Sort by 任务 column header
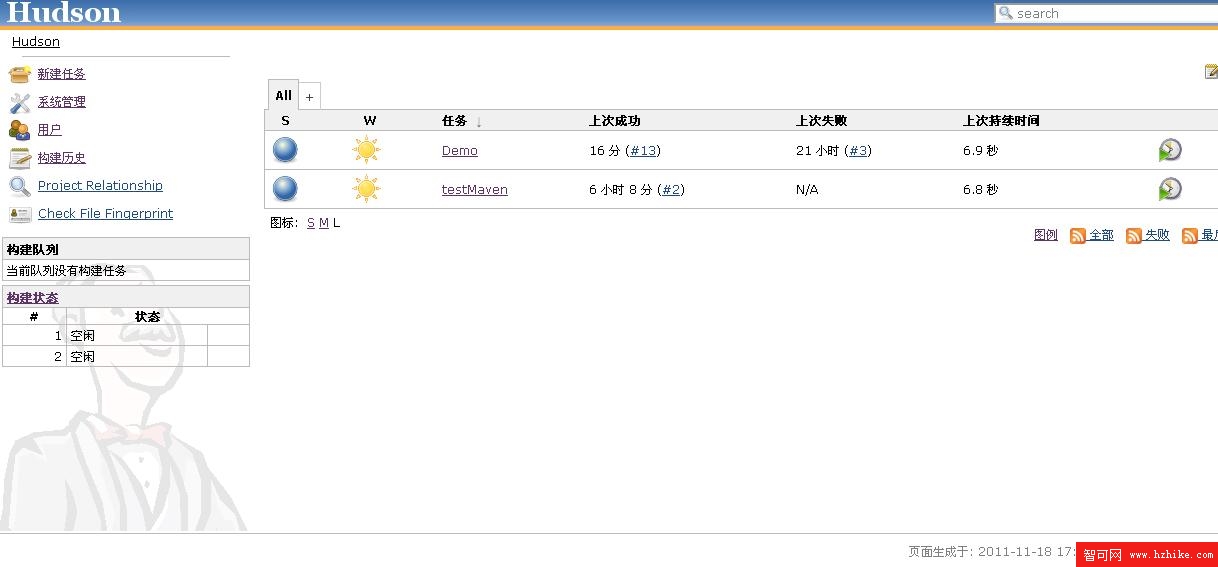Image resolution: width=1218 pixels, height=567 pixels. pyautogui.click(x=455, y=121)
